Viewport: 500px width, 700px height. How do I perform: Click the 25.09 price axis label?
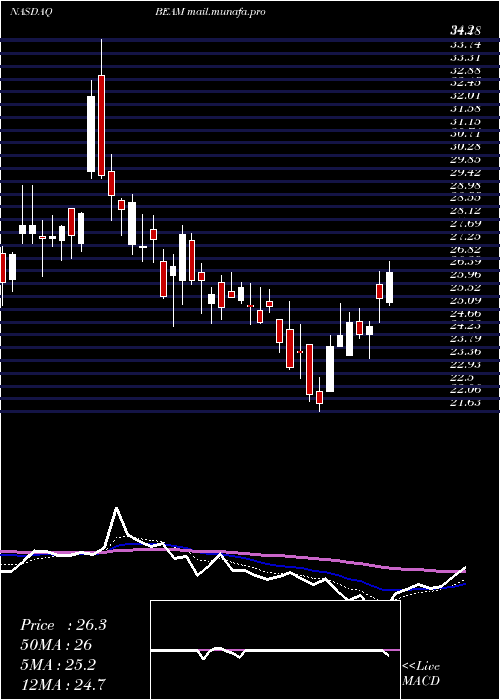[x=465, y=300]
